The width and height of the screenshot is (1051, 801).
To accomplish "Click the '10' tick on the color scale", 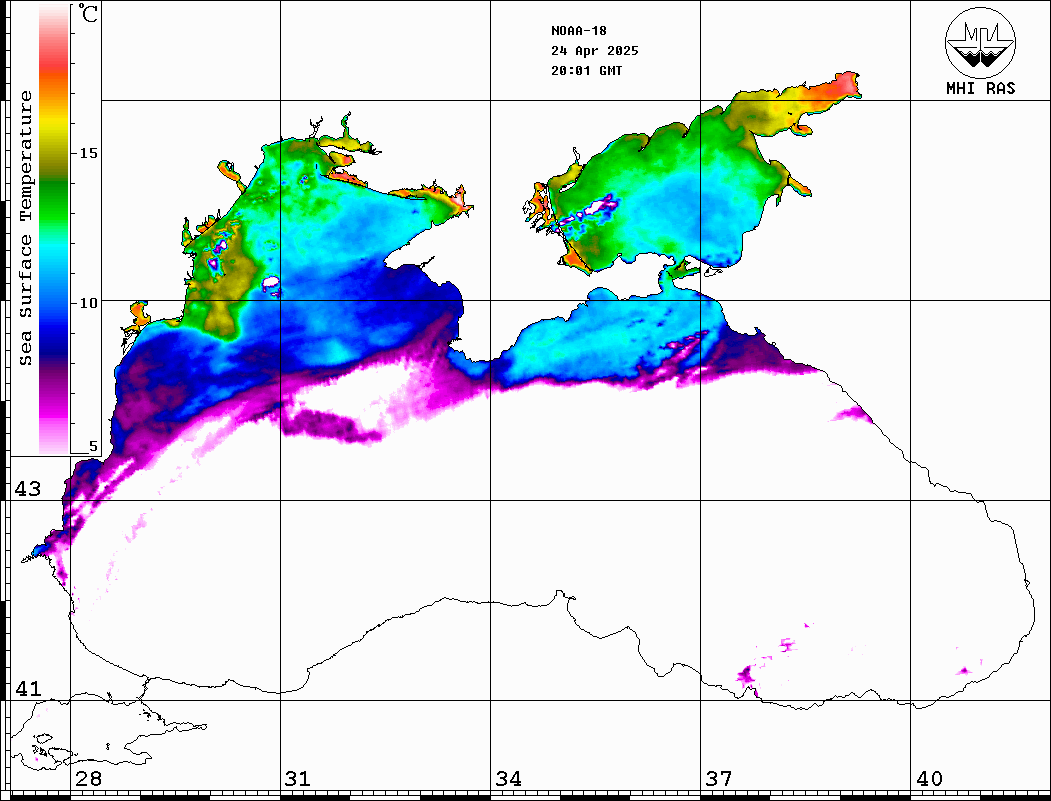I will (x=88, y=303).
